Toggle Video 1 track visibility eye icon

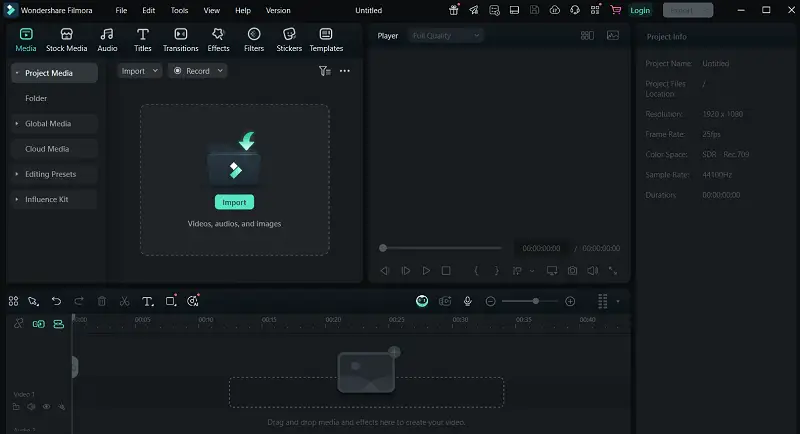pyautogui.click(x=46, y=407)
